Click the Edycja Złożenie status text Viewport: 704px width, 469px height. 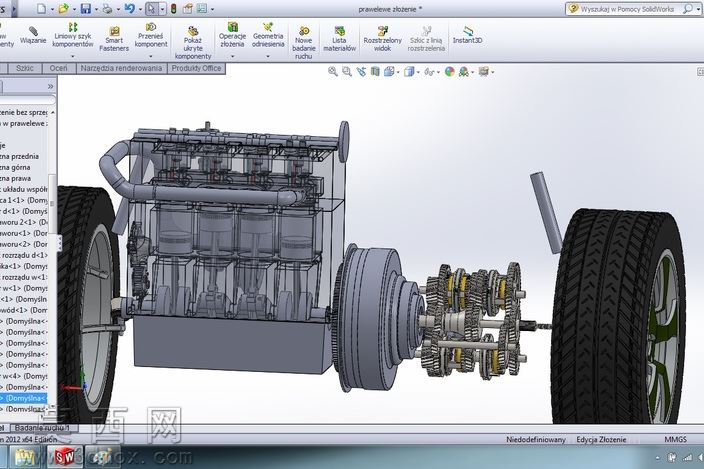(x=601, y=439)
